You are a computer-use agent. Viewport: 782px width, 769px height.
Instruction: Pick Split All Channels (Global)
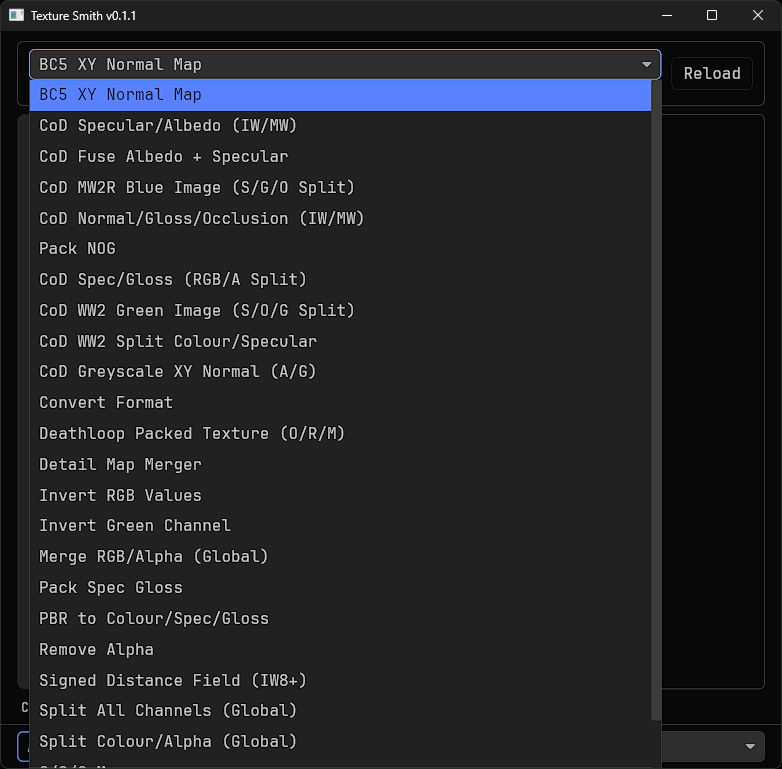coord(341,711)
